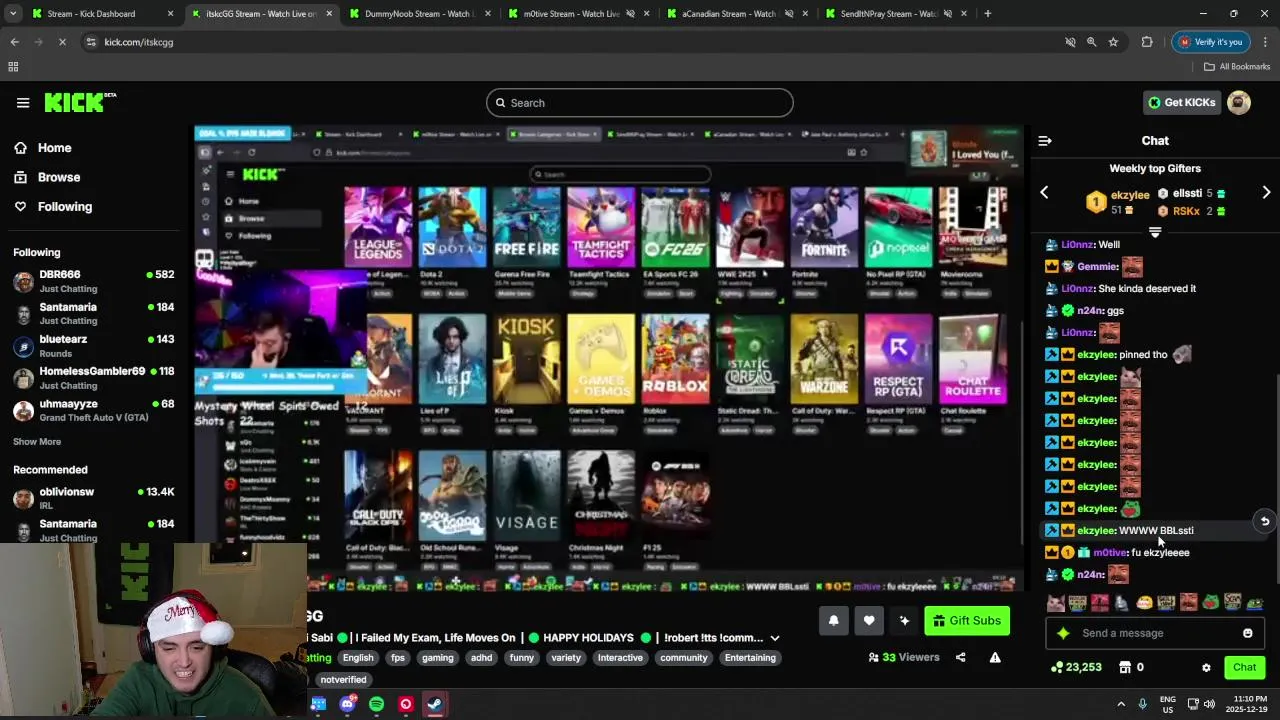The width and height of the screenshot is (1280, 720).
Task: Open the user profile avatar menu
Action: [1239, 102]
